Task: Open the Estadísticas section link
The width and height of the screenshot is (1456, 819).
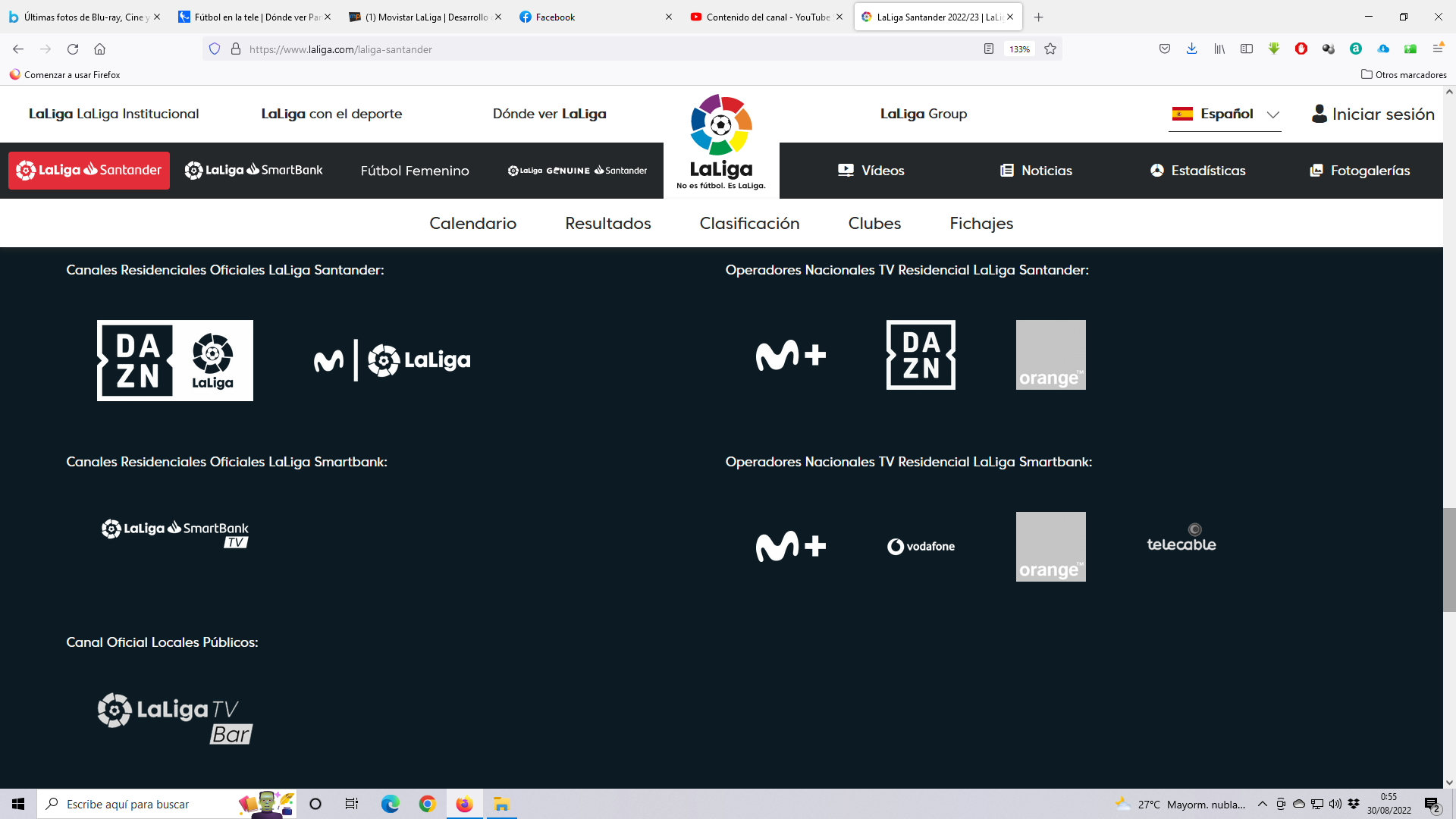Action: pos(1198,171)
